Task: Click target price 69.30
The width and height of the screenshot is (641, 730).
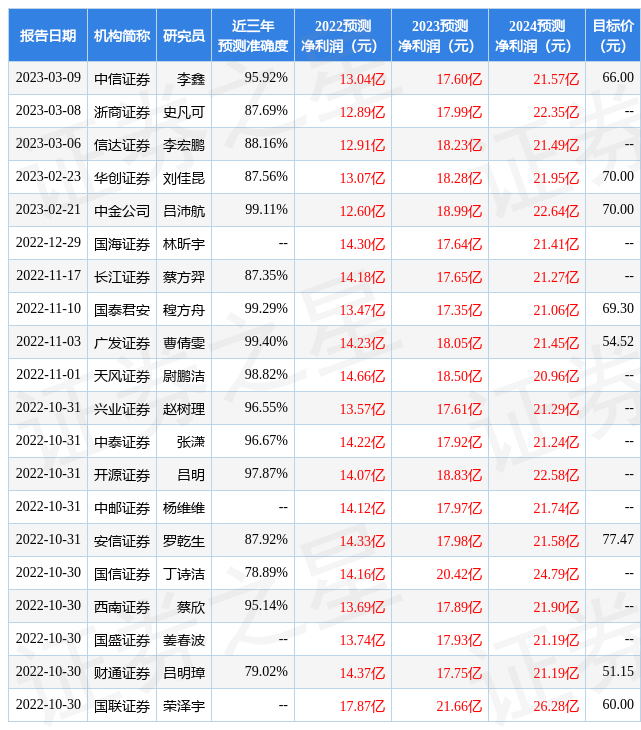Action: 618,309
